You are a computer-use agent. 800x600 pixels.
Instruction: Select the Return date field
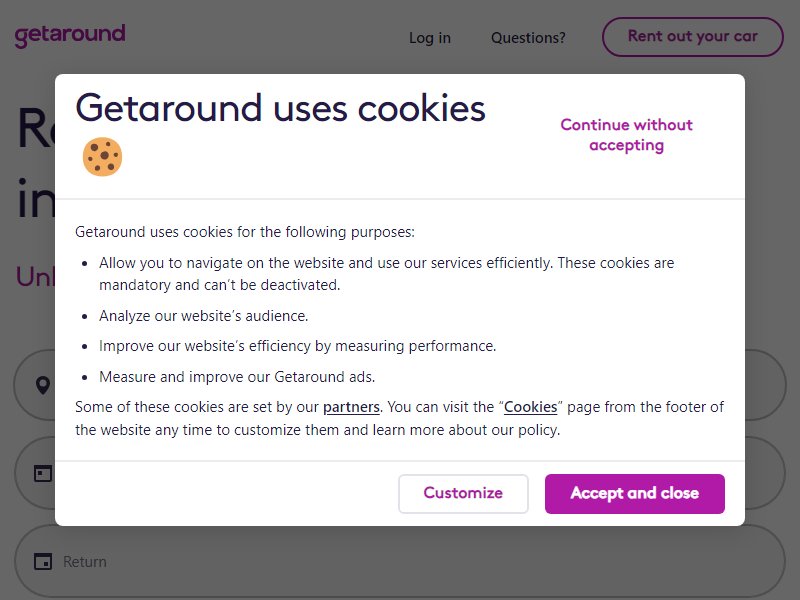[x=400, y=562]
